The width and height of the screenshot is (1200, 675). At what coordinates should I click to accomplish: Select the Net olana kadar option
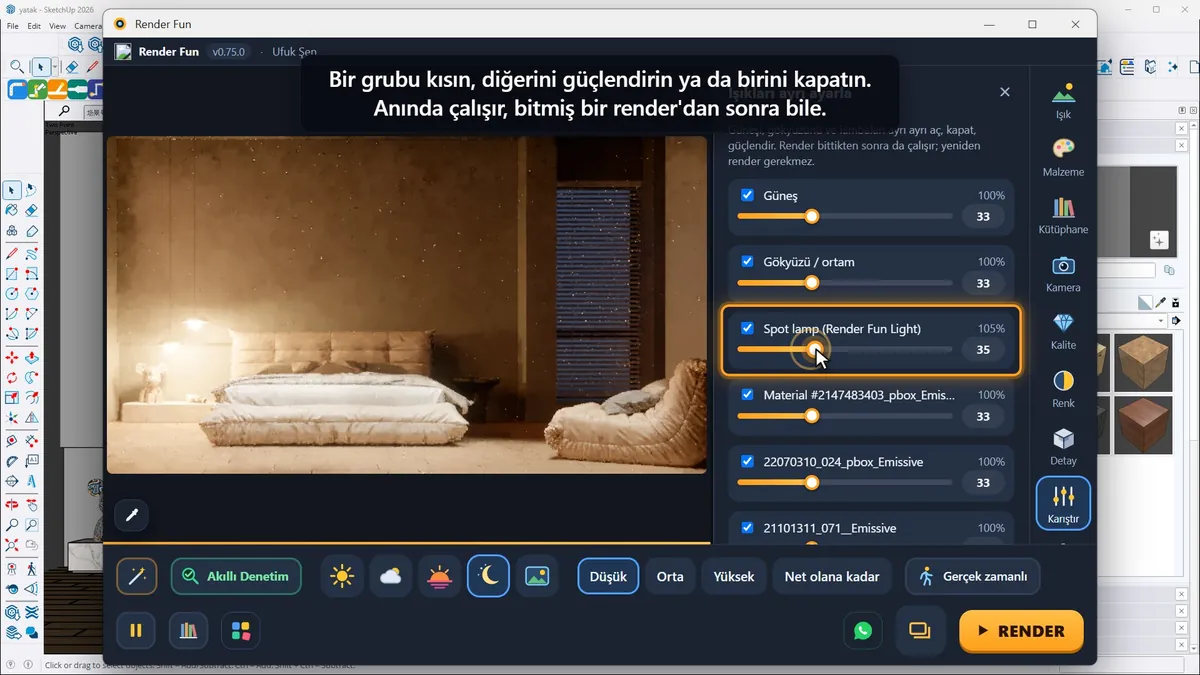tap(832, 576)
